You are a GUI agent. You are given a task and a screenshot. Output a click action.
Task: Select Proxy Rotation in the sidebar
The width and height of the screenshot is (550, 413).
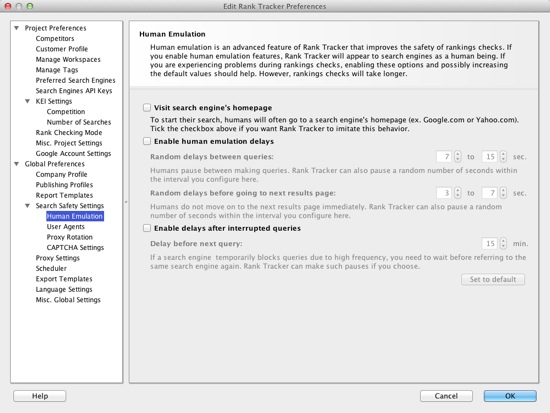pyautogui.click(x=69, y=237)
